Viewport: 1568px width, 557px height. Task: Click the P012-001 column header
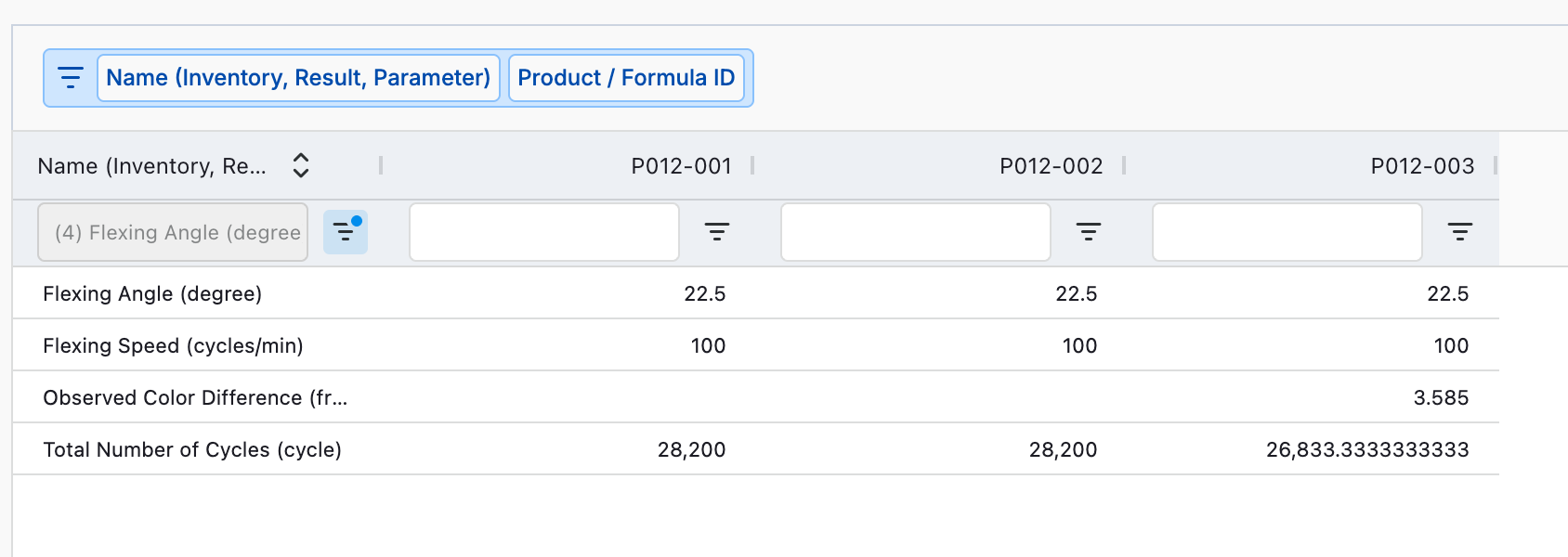tap(681, 166)
